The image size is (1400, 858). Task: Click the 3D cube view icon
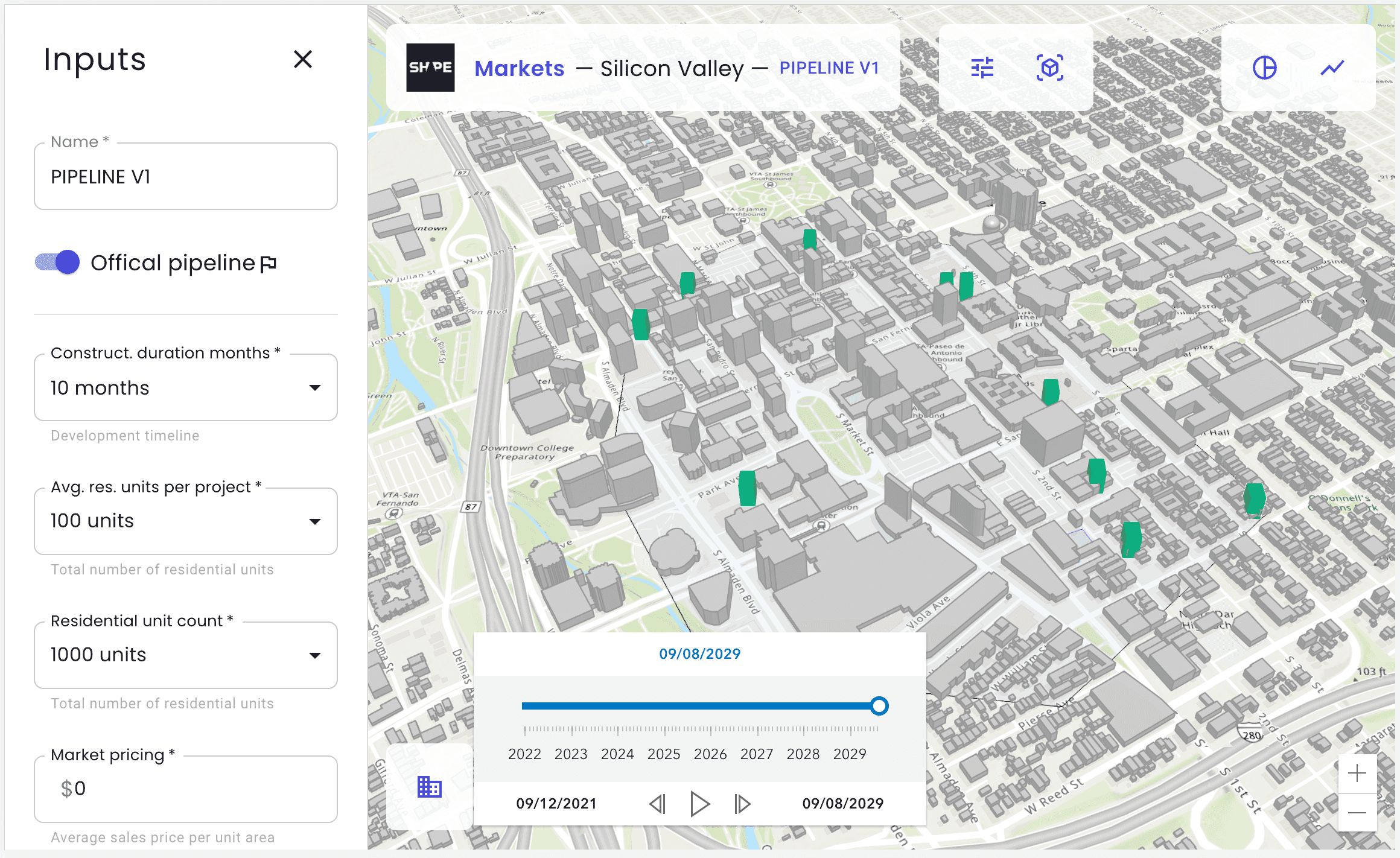(x=1049, y=68)
